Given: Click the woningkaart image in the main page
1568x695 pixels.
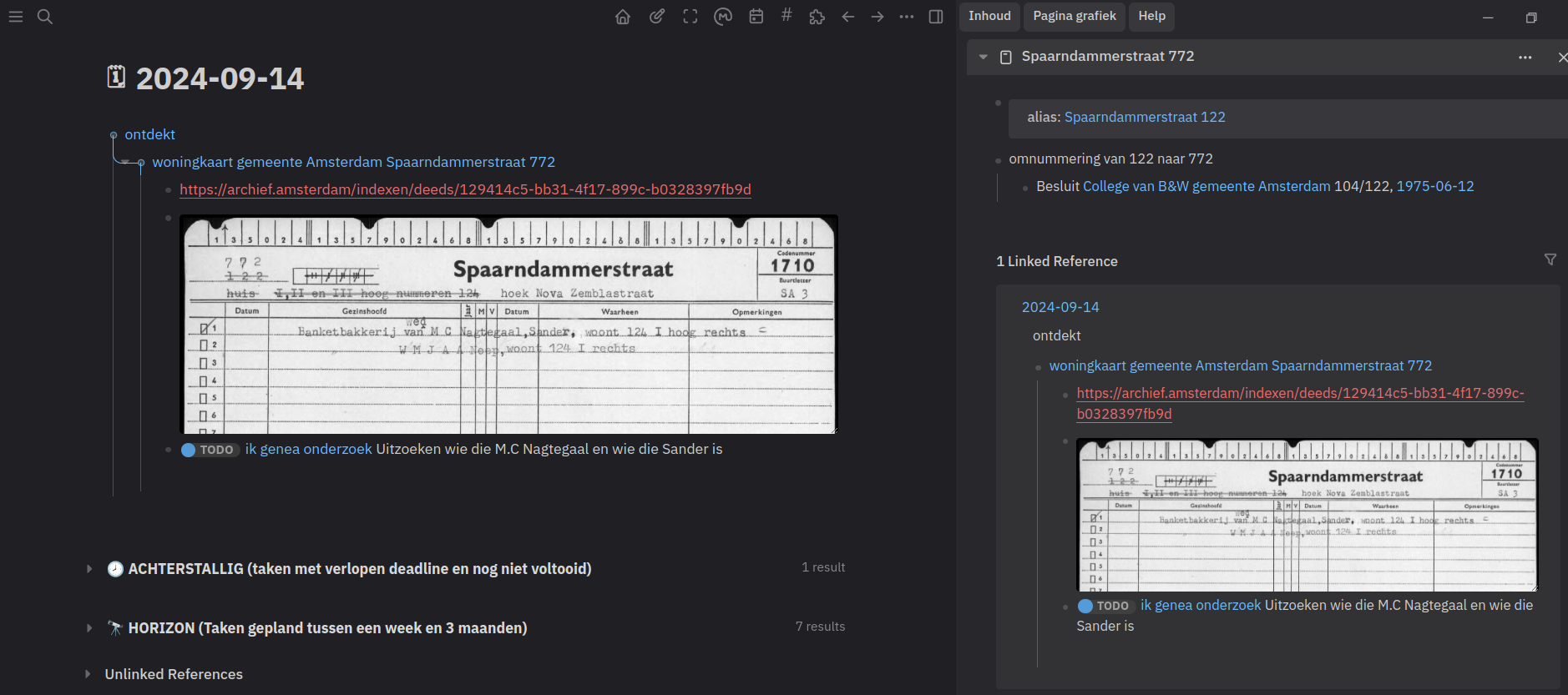Looking at the screenshot, I should click(508, 325).
